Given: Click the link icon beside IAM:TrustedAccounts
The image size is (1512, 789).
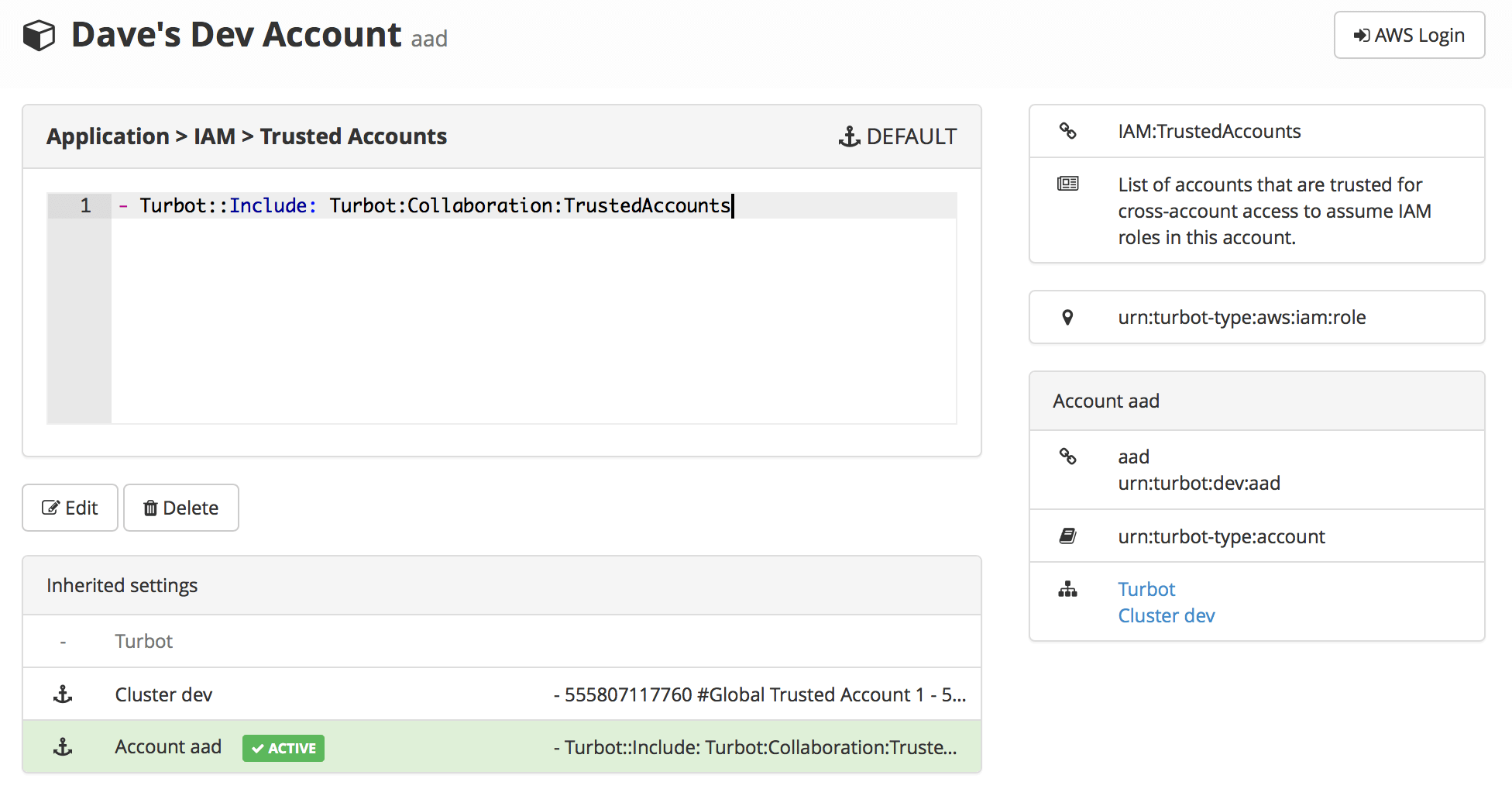Looking at the screenshot, I should [x=1067, y=131].
